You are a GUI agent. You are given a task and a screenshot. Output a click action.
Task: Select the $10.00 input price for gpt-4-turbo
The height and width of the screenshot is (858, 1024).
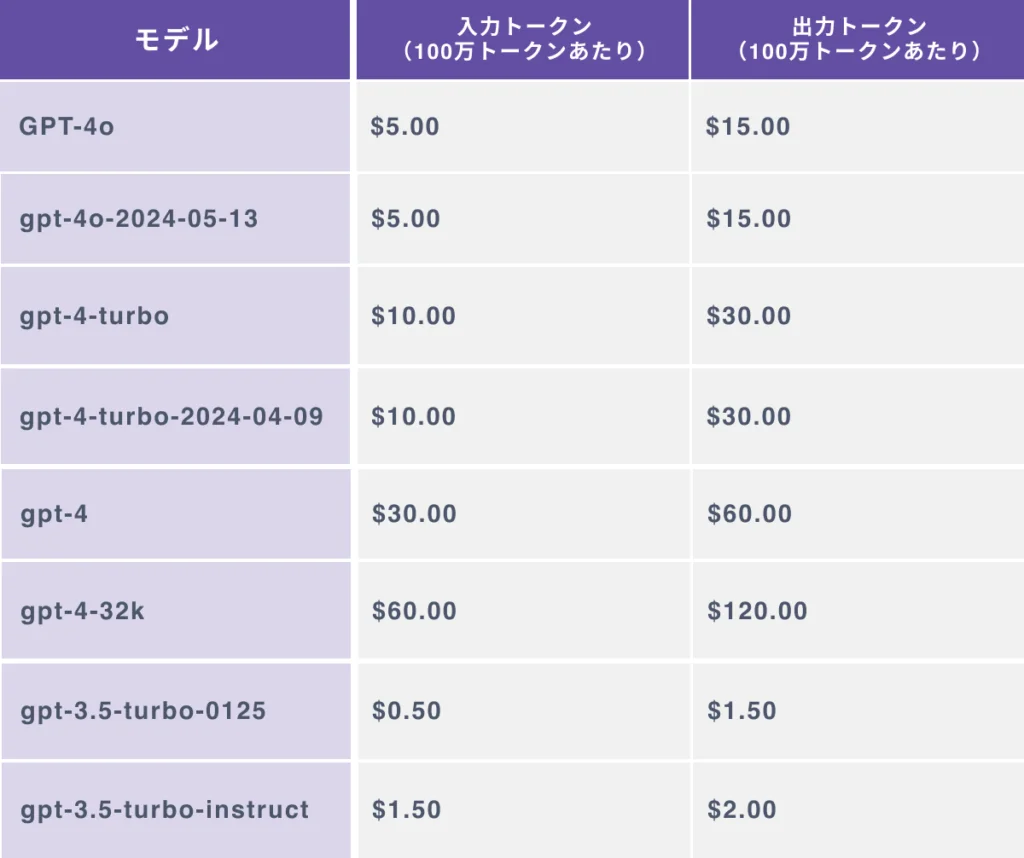(414, 316)
